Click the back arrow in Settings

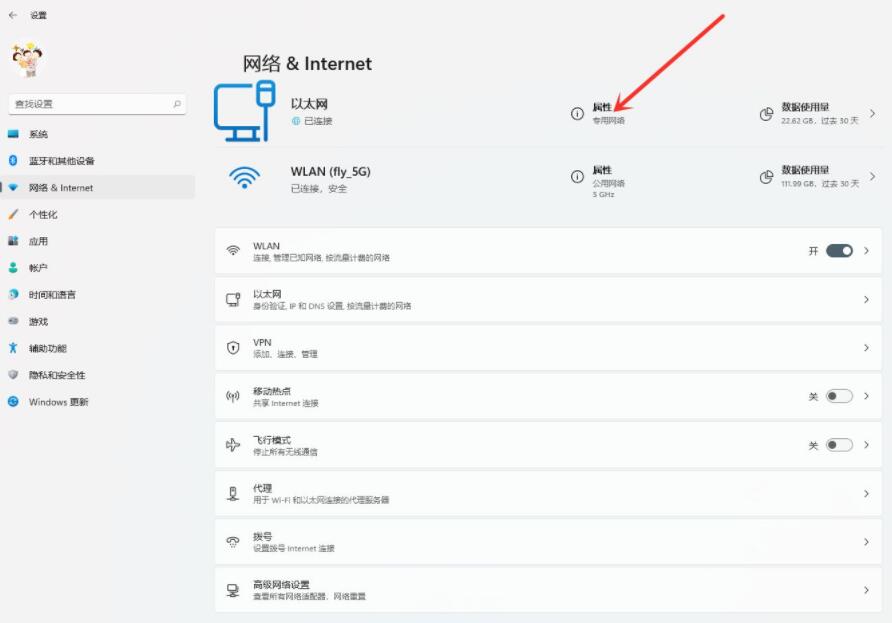click(13, 15)
